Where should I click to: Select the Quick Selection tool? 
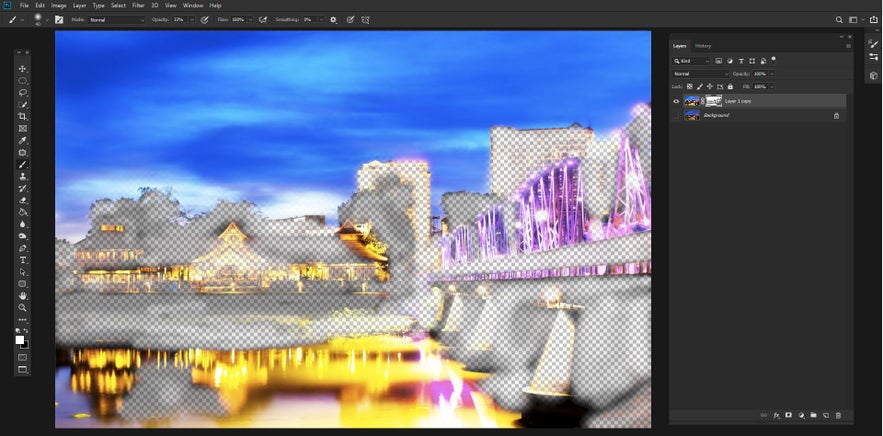23,104
